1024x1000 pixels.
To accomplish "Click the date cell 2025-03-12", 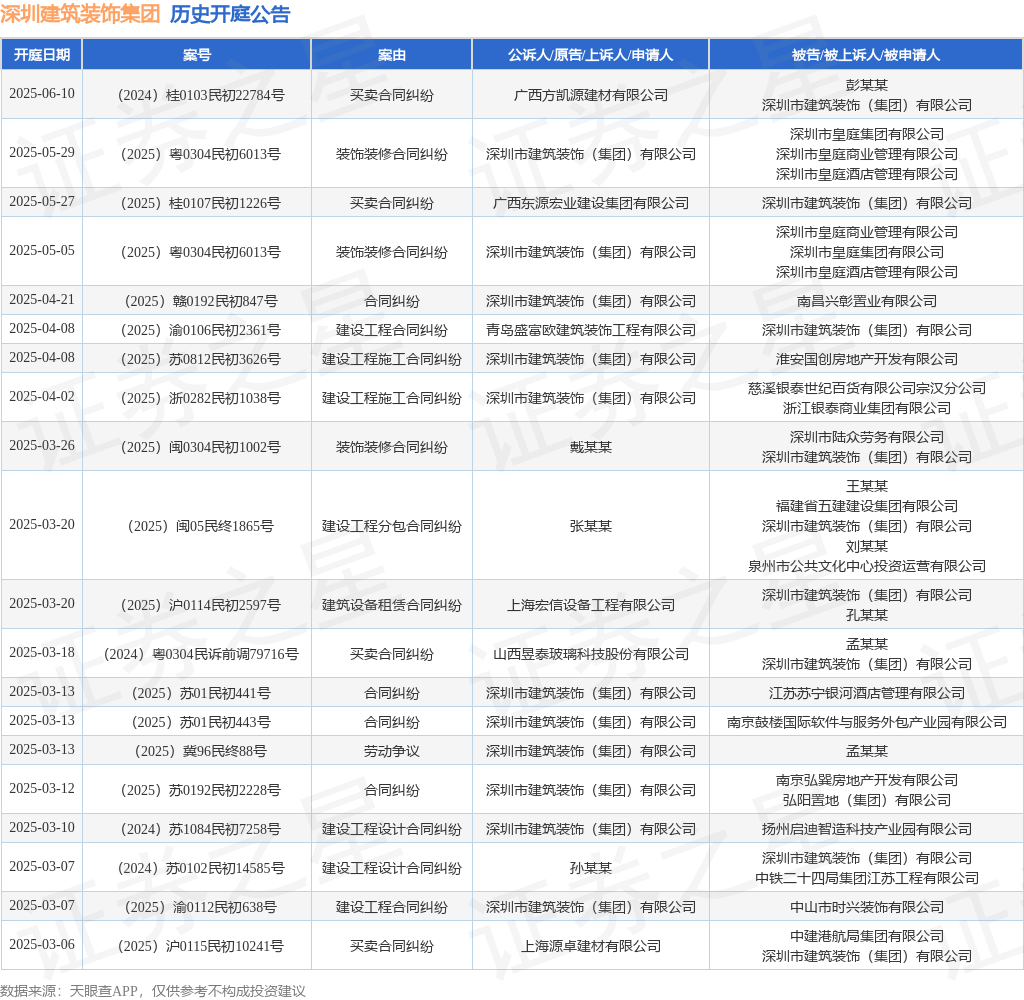I will 42,788.
